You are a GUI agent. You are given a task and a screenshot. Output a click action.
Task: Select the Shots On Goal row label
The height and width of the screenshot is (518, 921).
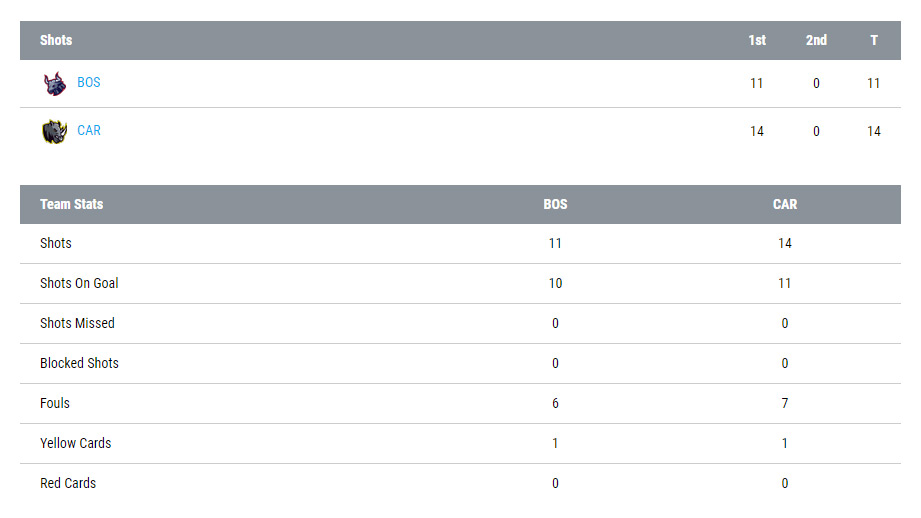[x=79, y=283]
